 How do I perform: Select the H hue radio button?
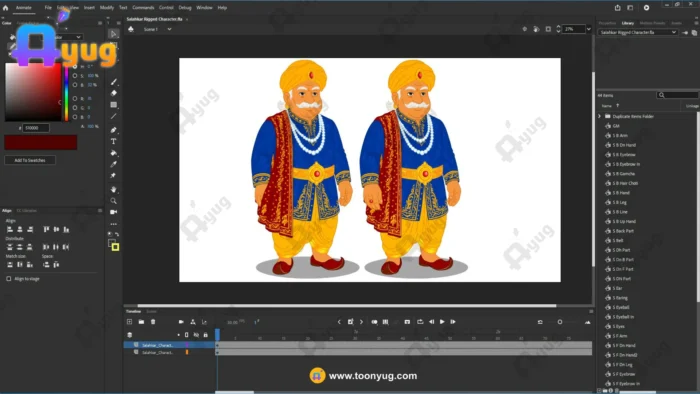75,66
